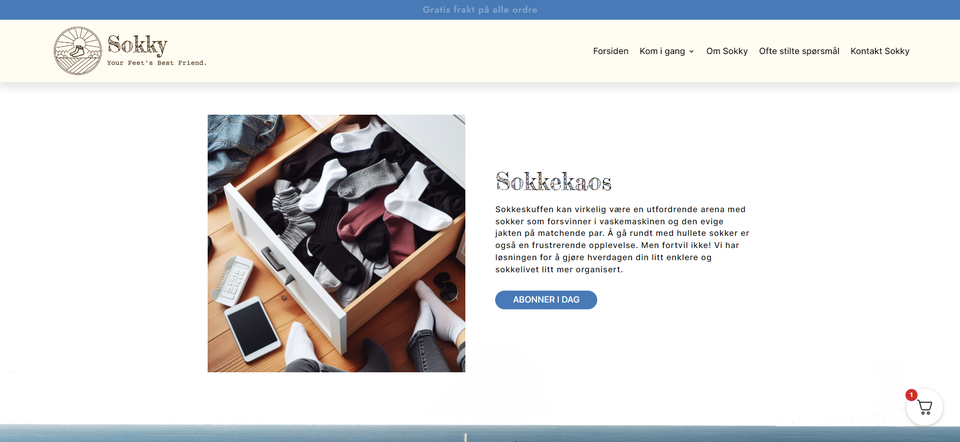Image resolution: width=960 pixels, height=442 pixels.
Task: Click the sock drawer photo
Action: point(336,243)
